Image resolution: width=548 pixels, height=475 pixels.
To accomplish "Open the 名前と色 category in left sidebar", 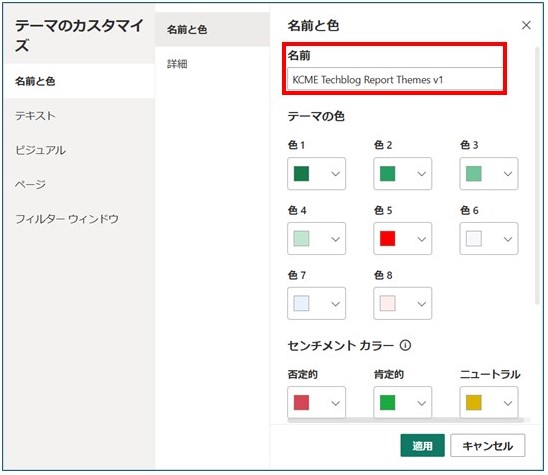I will click(79, 81).
